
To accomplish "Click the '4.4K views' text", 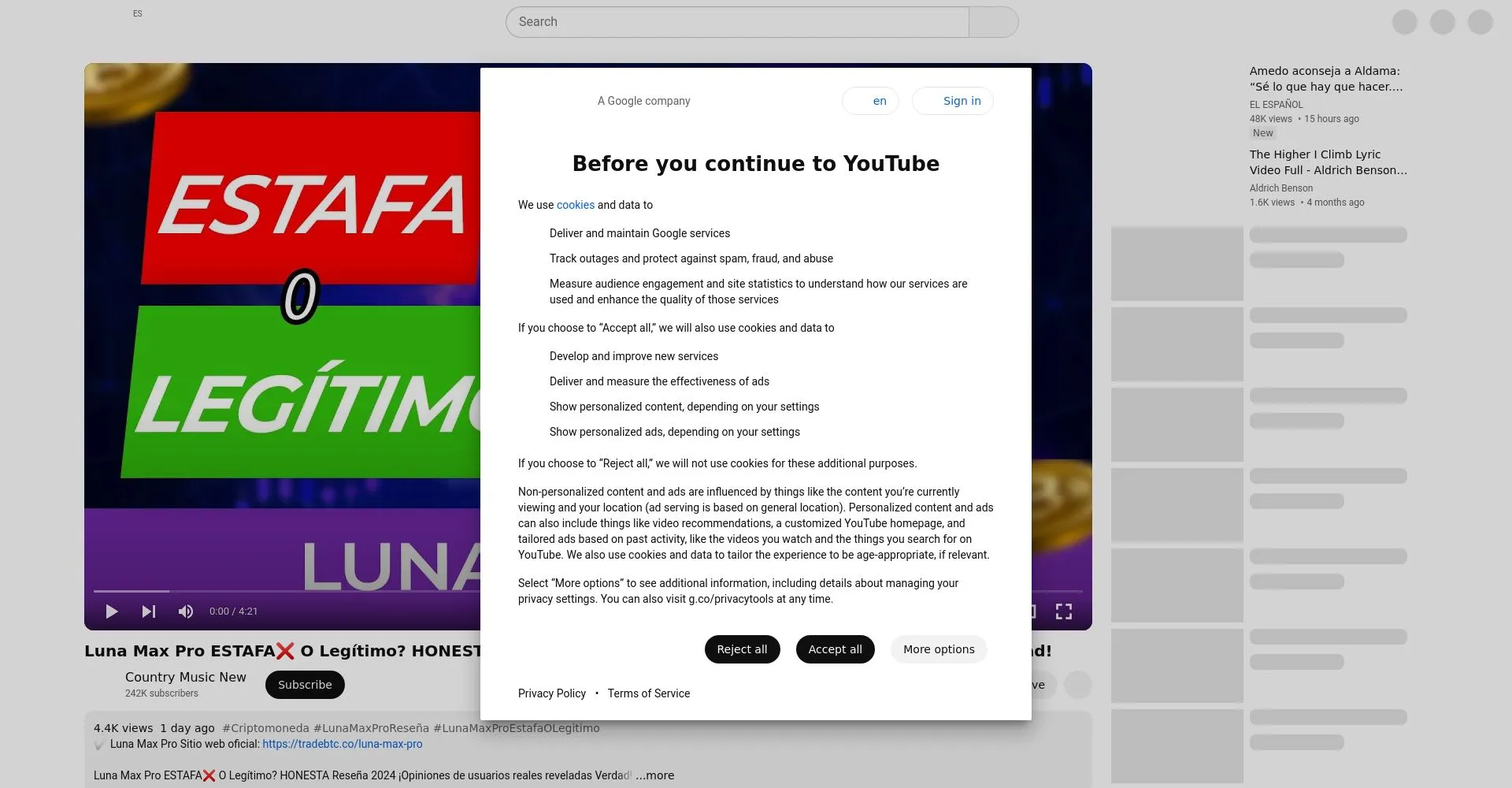I will point(124,728).
